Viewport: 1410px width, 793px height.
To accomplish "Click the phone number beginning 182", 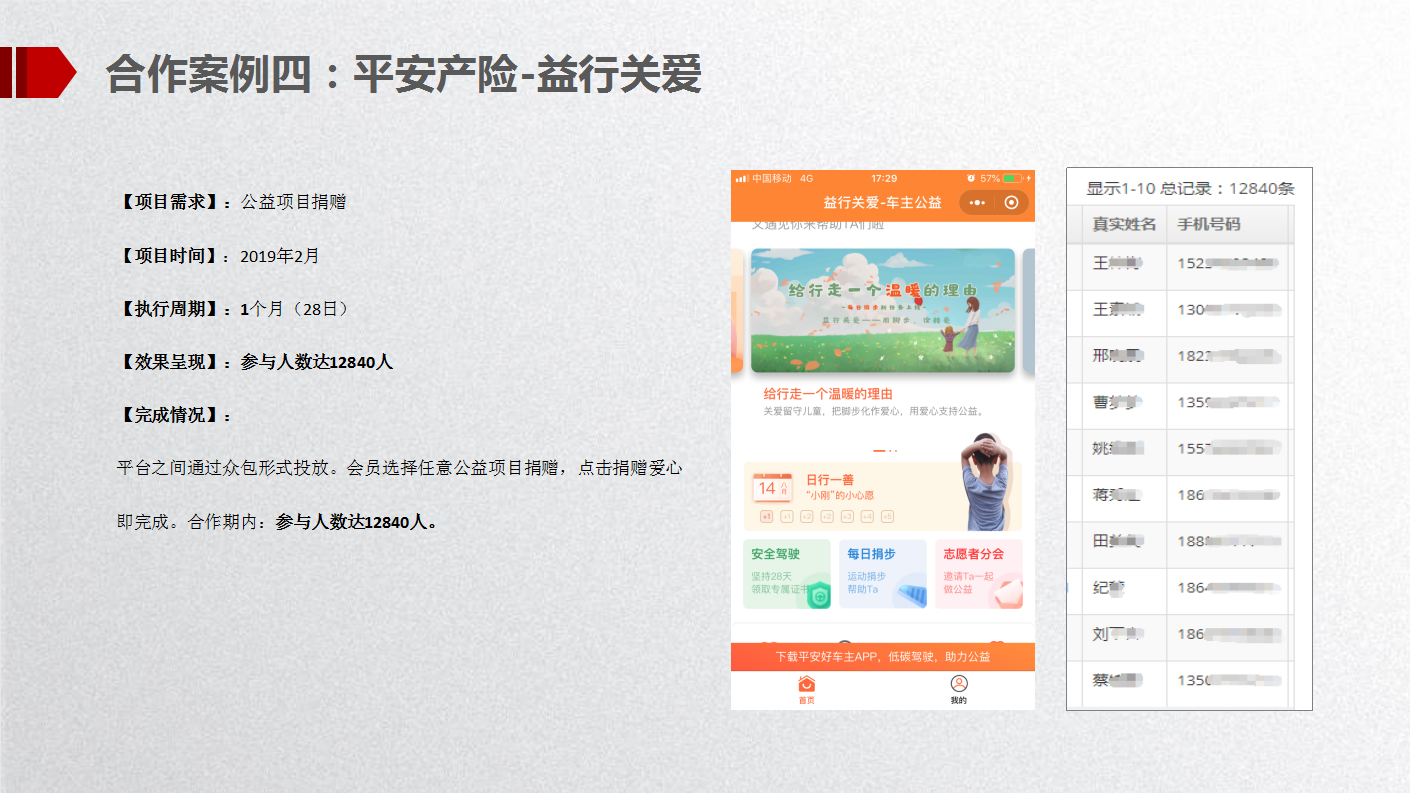I will click(1229, 357).
